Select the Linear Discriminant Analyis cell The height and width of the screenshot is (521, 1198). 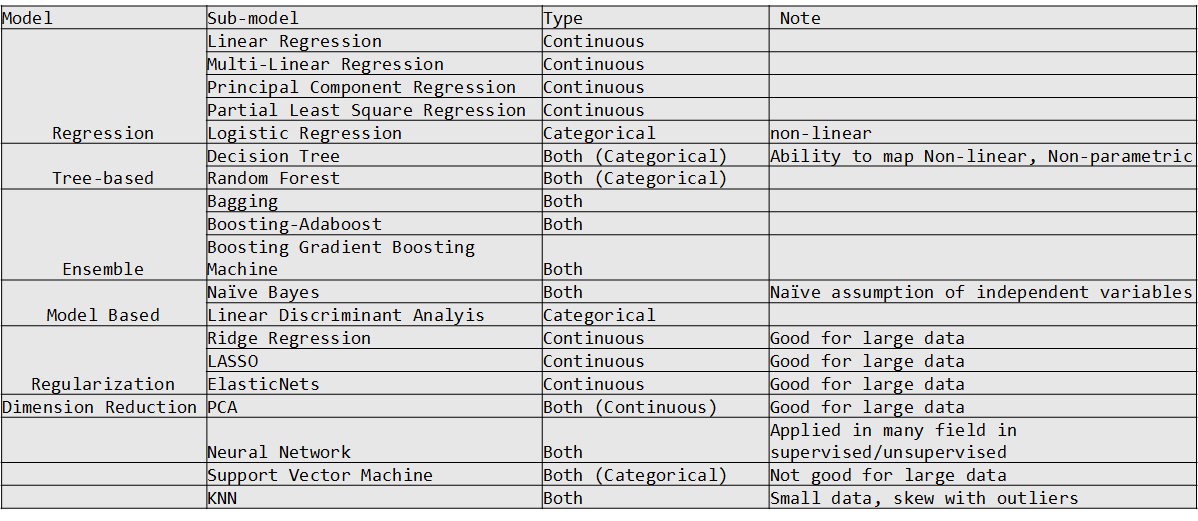[x=374, y=315]
